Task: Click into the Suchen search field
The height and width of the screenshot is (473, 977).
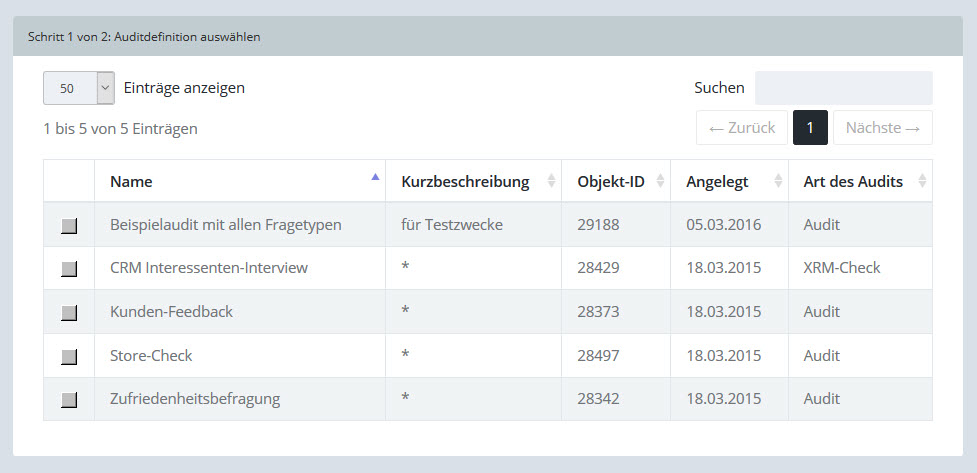Action: click(x=843, y=88)
